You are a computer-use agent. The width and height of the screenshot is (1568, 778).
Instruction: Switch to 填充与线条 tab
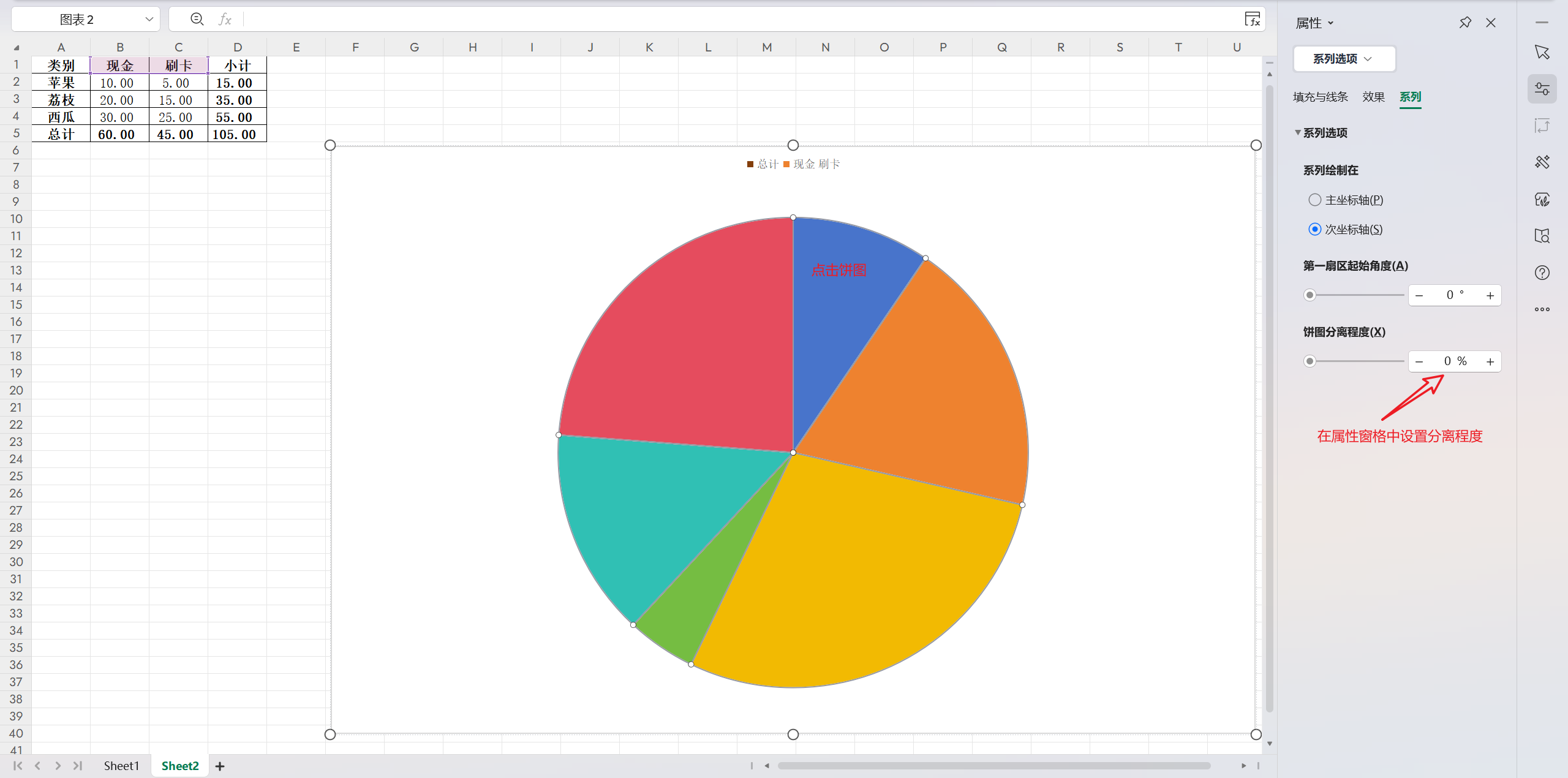[1321, 97]
